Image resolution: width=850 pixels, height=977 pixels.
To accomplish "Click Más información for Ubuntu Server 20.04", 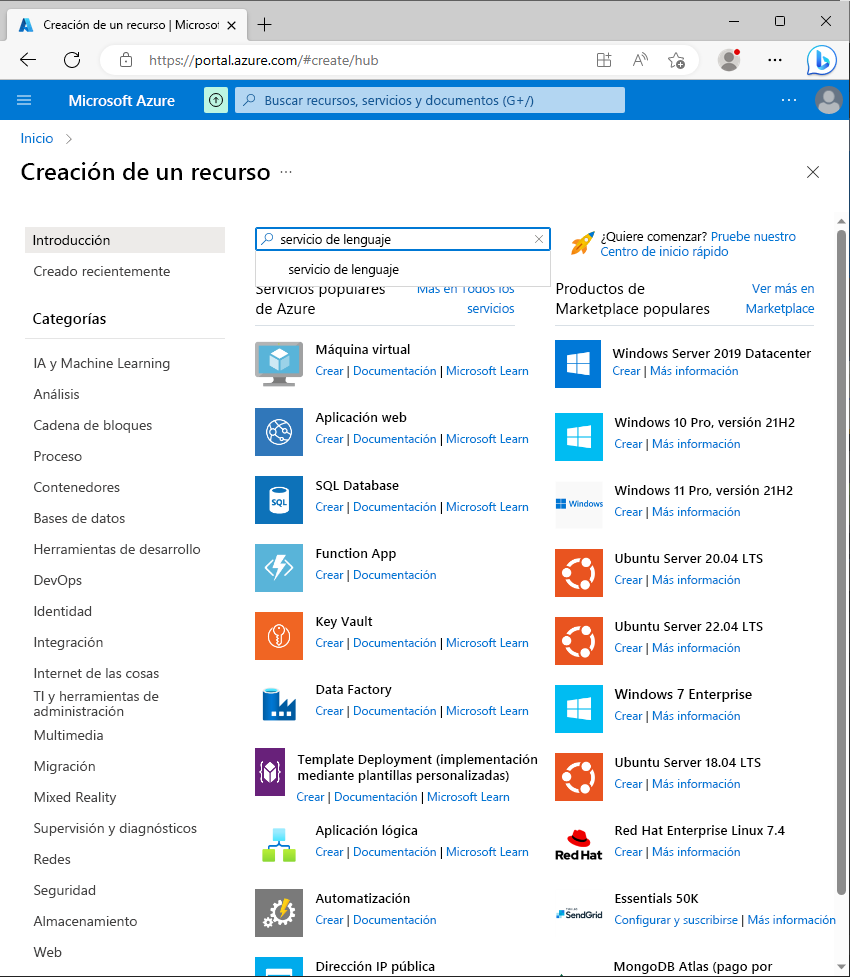I will point(696,579).
